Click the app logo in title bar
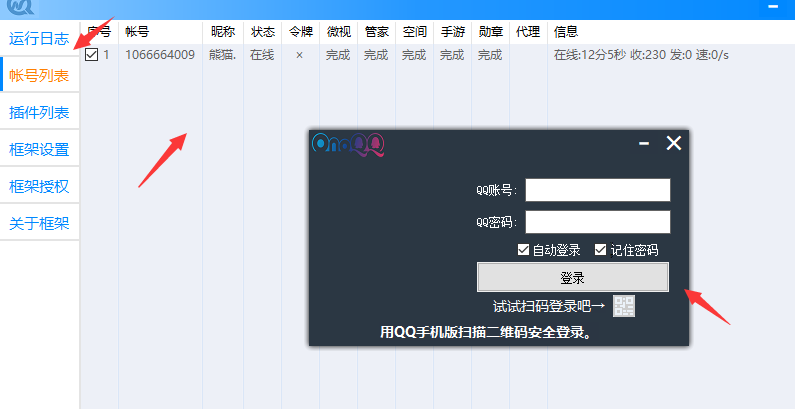Viewport: 795px width, 409px height. click(x=20, y=7)
